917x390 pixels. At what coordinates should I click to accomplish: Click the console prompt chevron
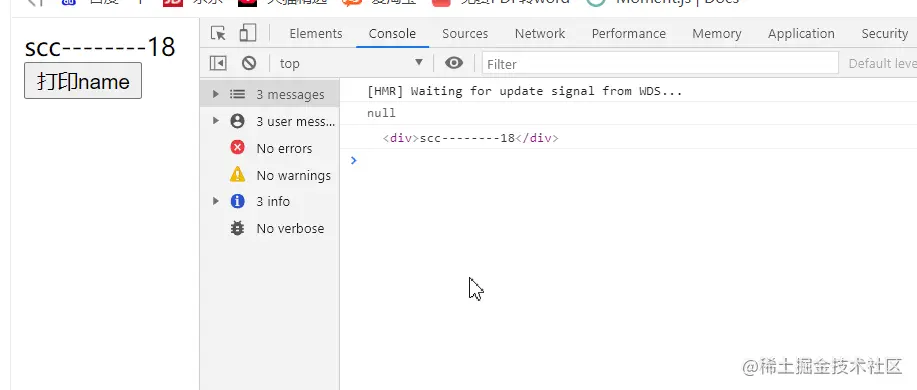coord(353,160)
